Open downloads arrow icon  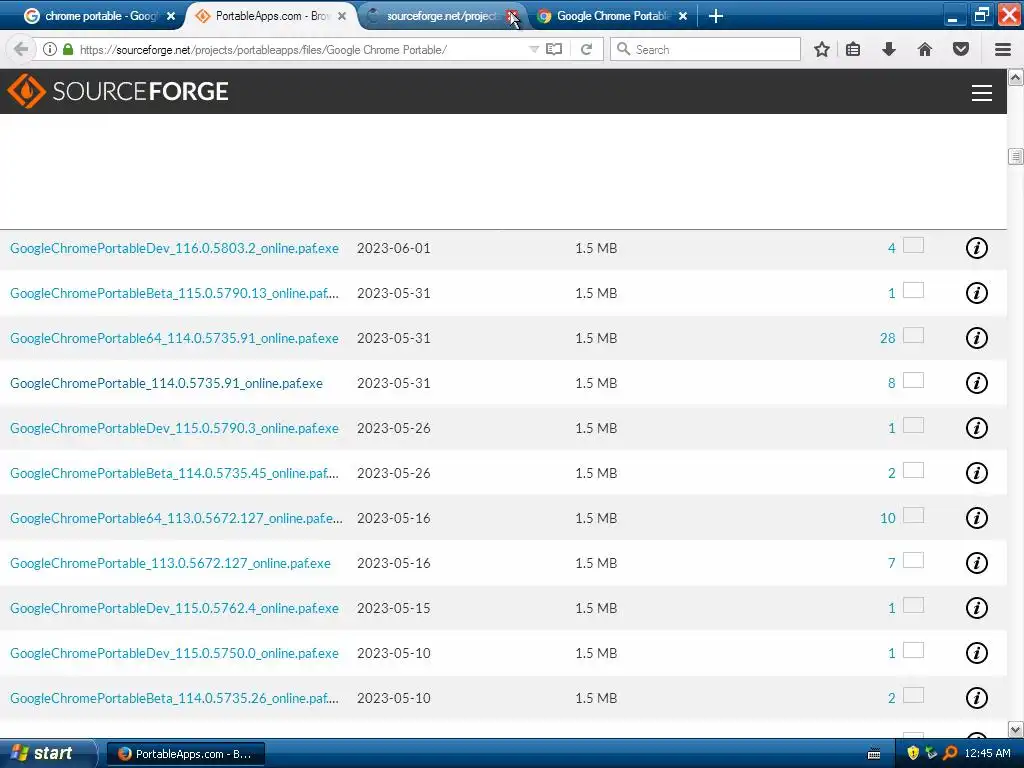pos(889,49)
